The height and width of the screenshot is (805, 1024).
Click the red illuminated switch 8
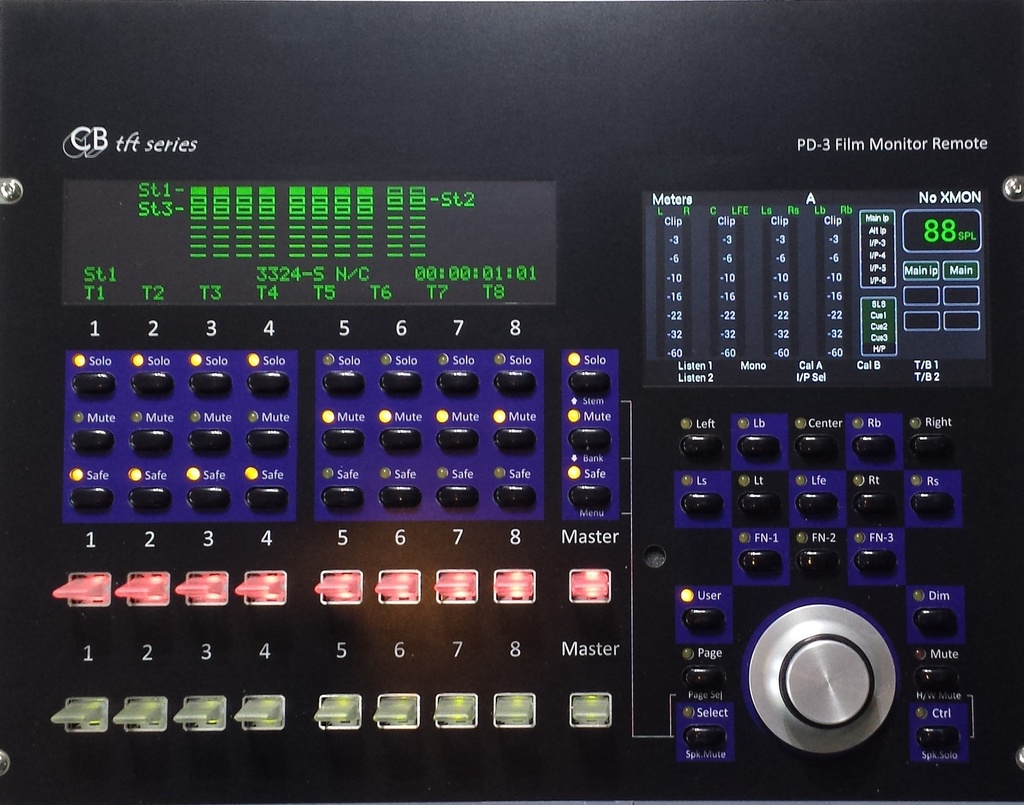point(515,586)
